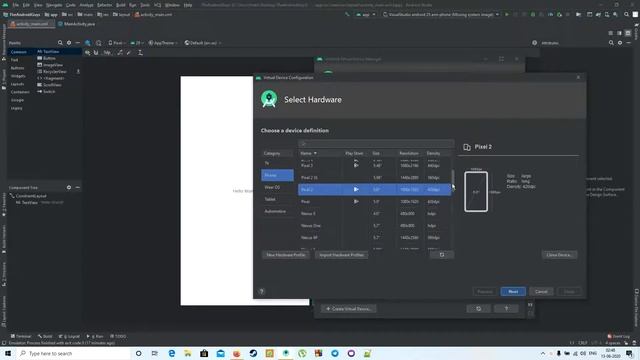The width and height of the screenshot is (640, 360).
Task: Click the refresh icon in AVD Manager window
Action: [478, 309]
